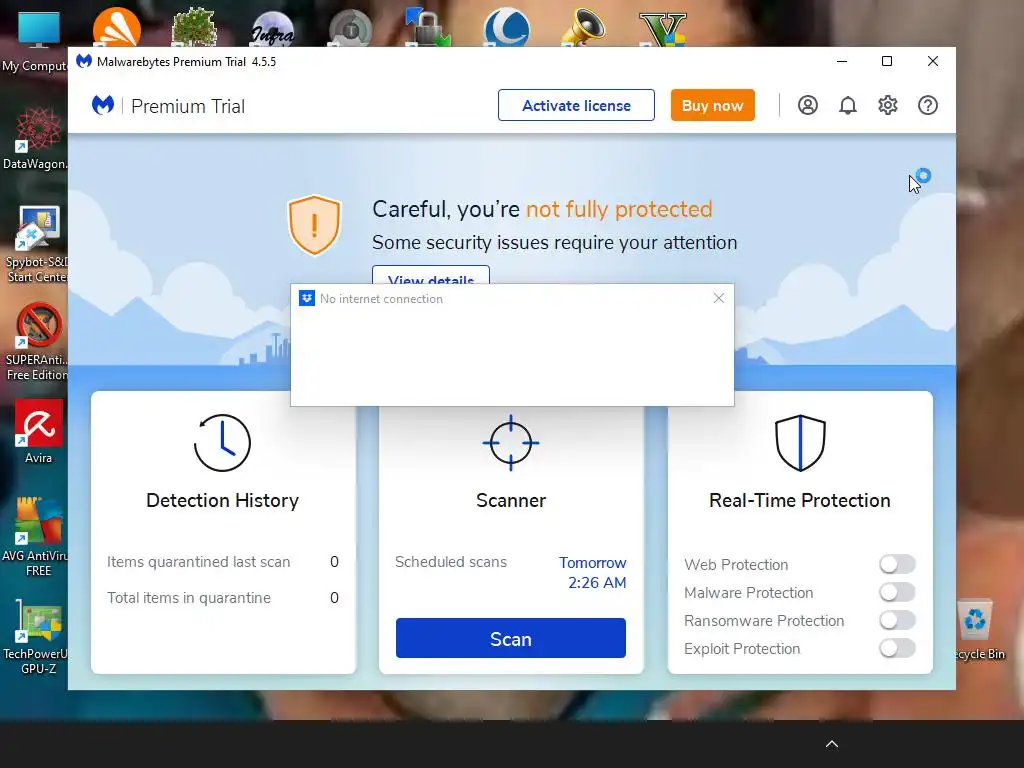Click the Exploit Protection label
Viewport: 1024px width, 768px height.
[742, 648]
